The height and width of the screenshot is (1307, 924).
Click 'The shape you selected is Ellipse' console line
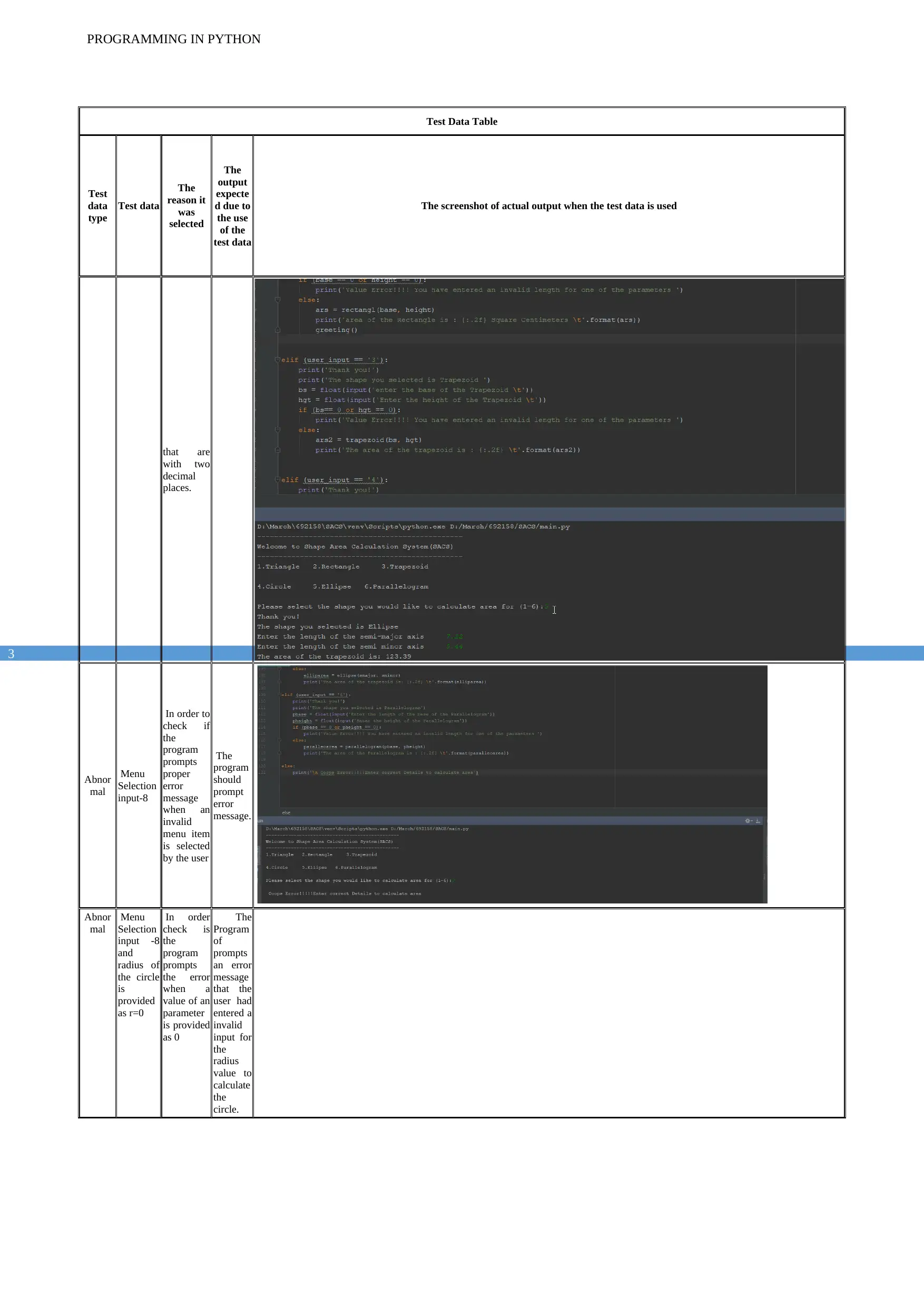(327, 627)
